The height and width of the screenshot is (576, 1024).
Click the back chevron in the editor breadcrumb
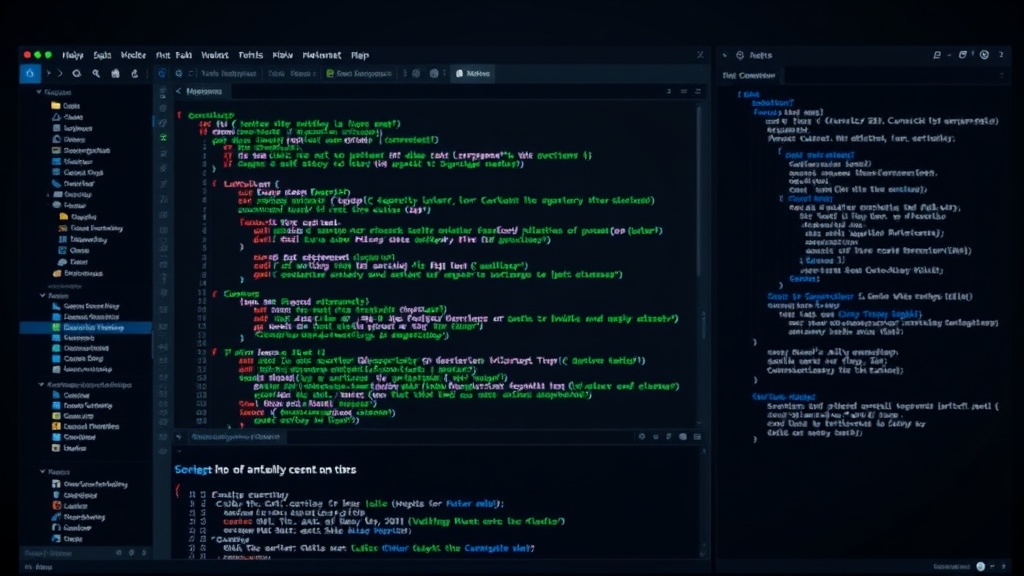pos(178,91)
